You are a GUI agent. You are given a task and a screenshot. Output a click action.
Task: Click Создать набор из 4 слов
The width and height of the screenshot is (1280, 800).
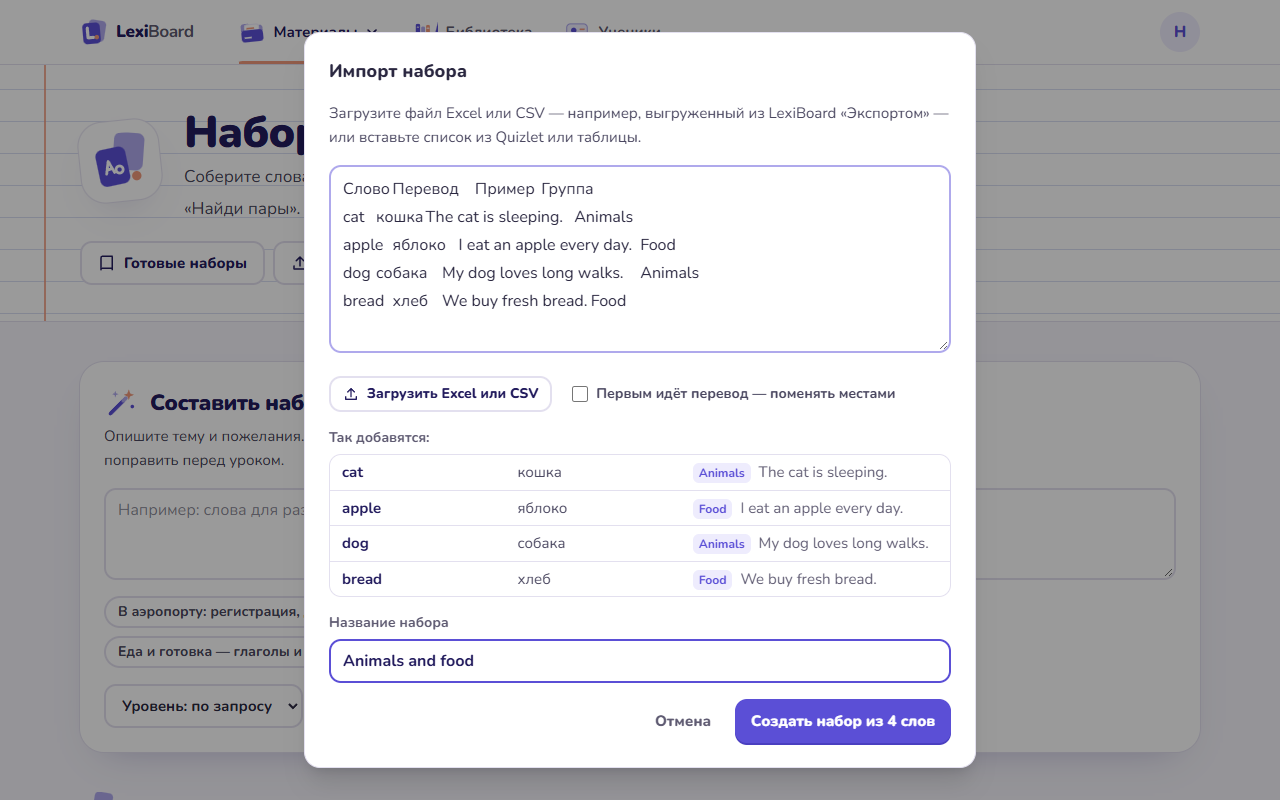pyautogui.click(x=843, y=721)
